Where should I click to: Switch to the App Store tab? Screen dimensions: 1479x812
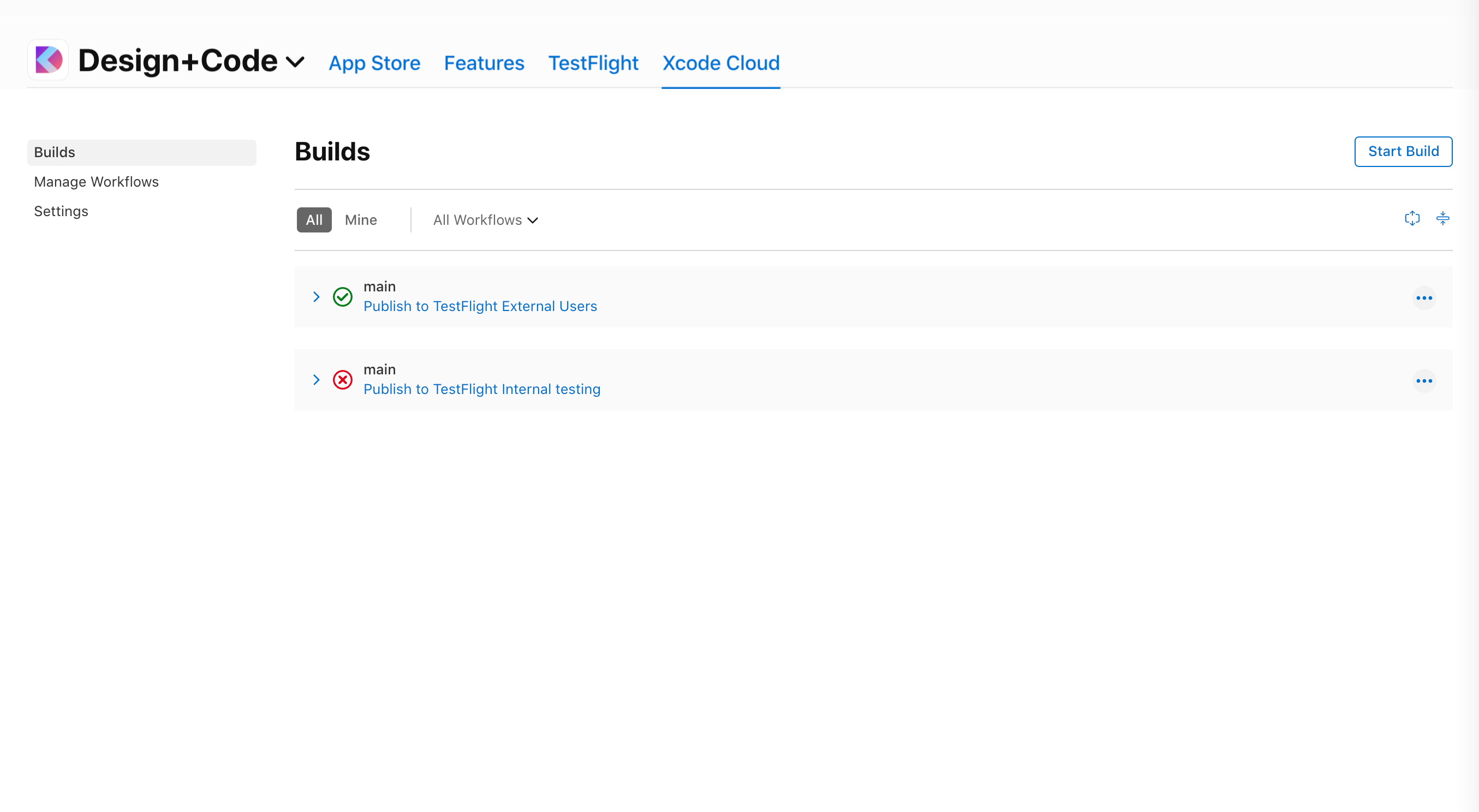pyautogui.click(x=374, y=63)
